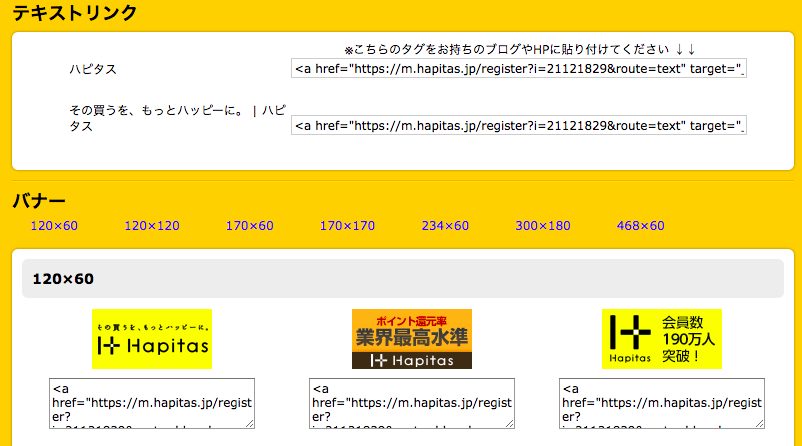
Task: Select the 170×170 banner size link
Action: 347,226
